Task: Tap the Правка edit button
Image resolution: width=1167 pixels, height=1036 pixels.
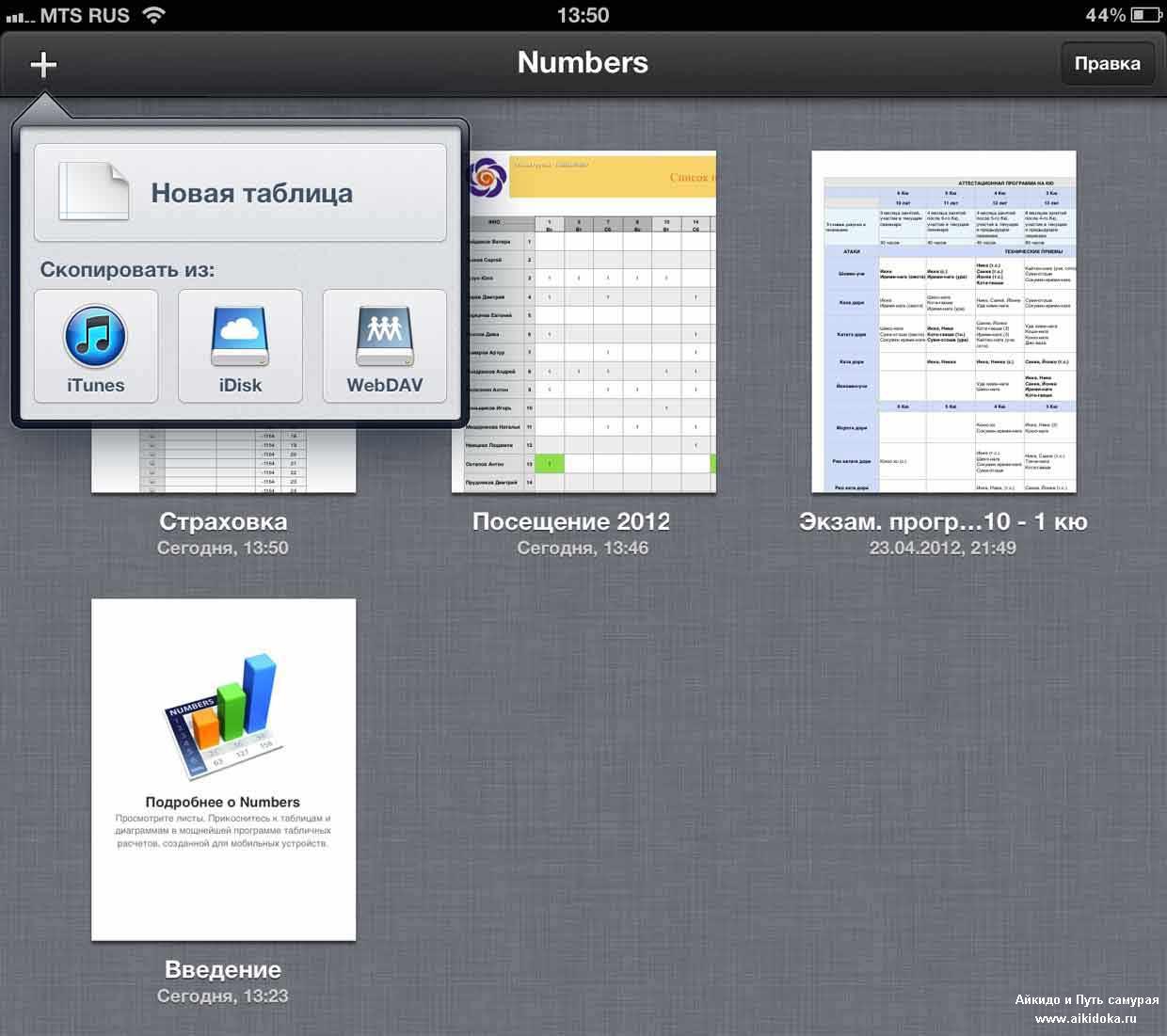Action: (1107, 64)
